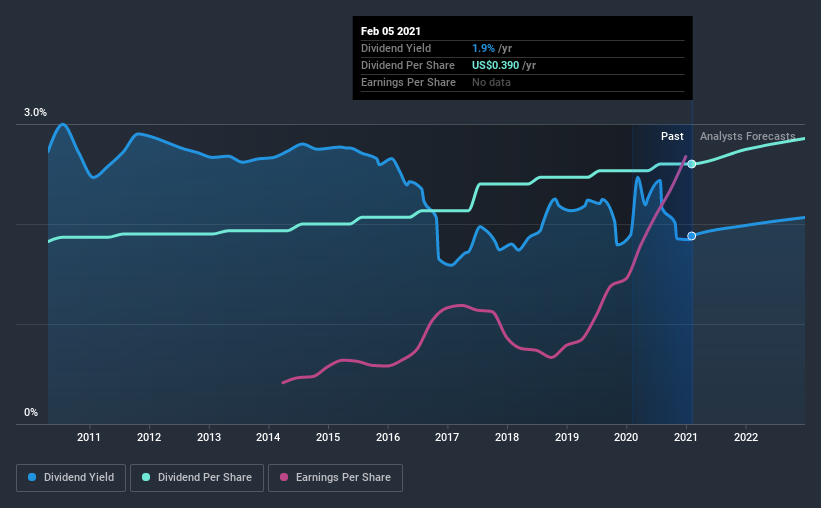Click the 0% y-axis label
Viewport: 821px width, 508px height.
tap(31, 412)
